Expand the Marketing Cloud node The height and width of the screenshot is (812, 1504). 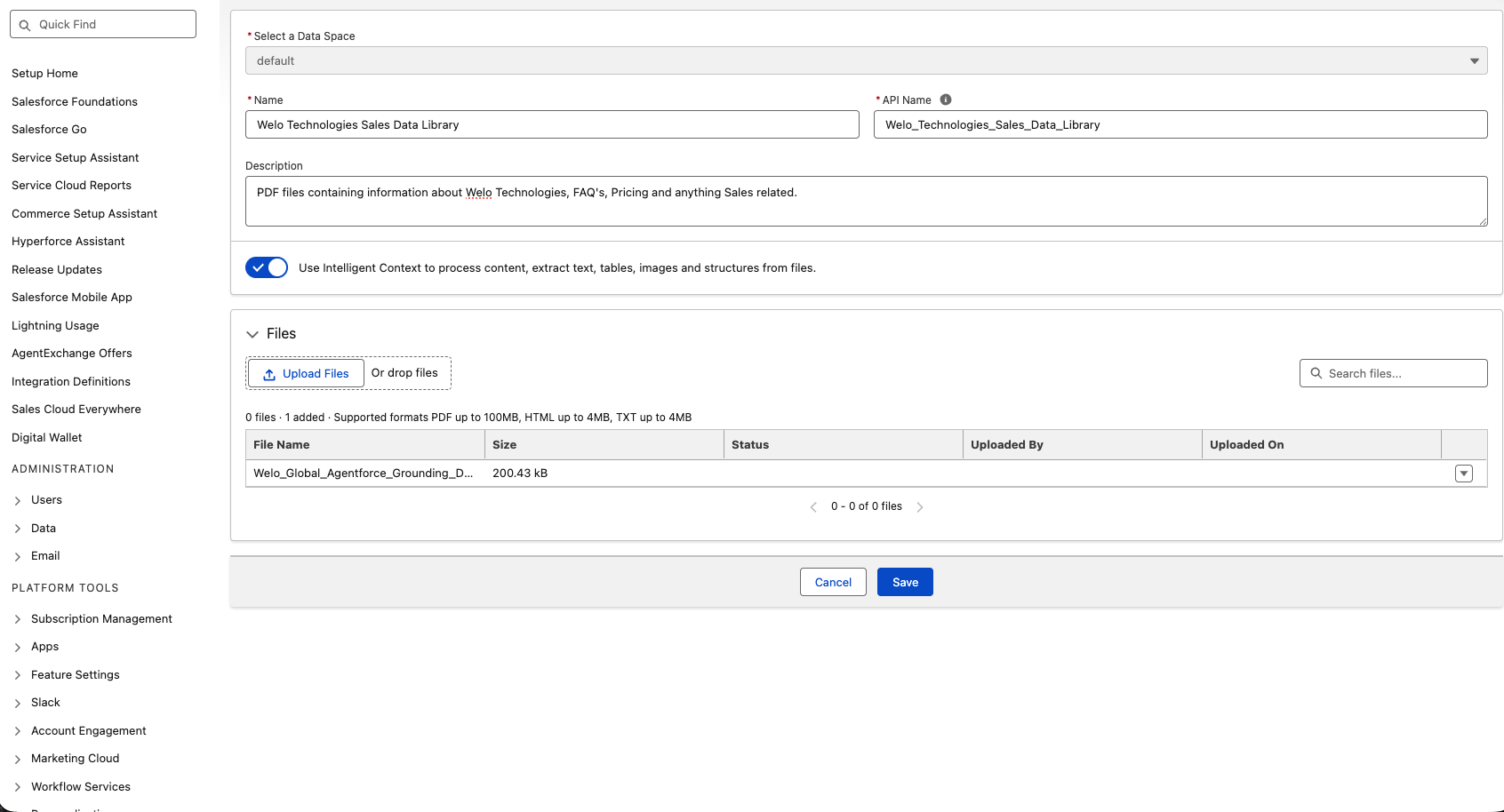(18, 760)
